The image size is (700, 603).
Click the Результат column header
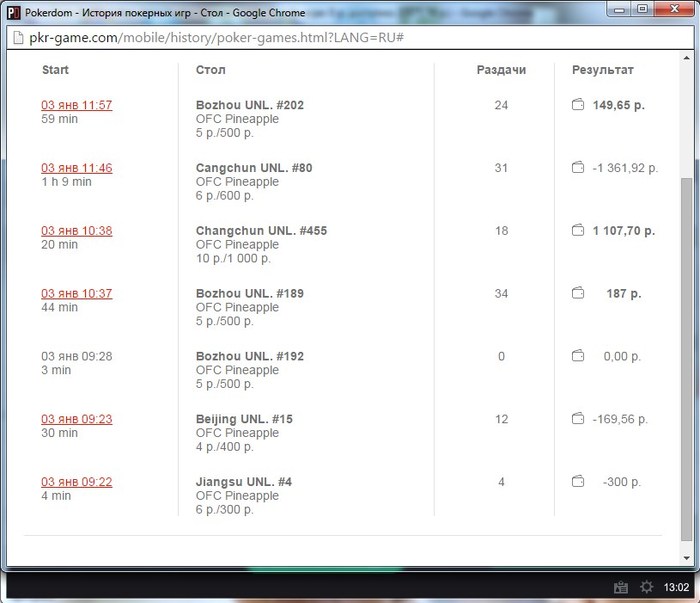click(603, 70)
